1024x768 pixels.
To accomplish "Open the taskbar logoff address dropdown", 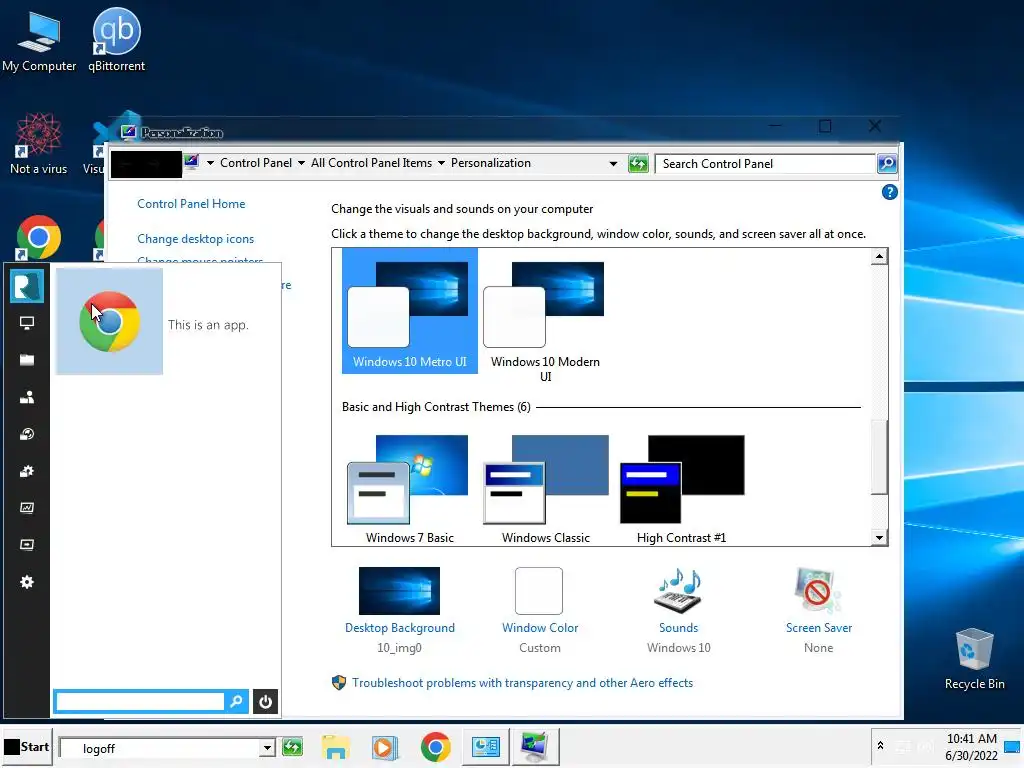I will coord(266,748).
